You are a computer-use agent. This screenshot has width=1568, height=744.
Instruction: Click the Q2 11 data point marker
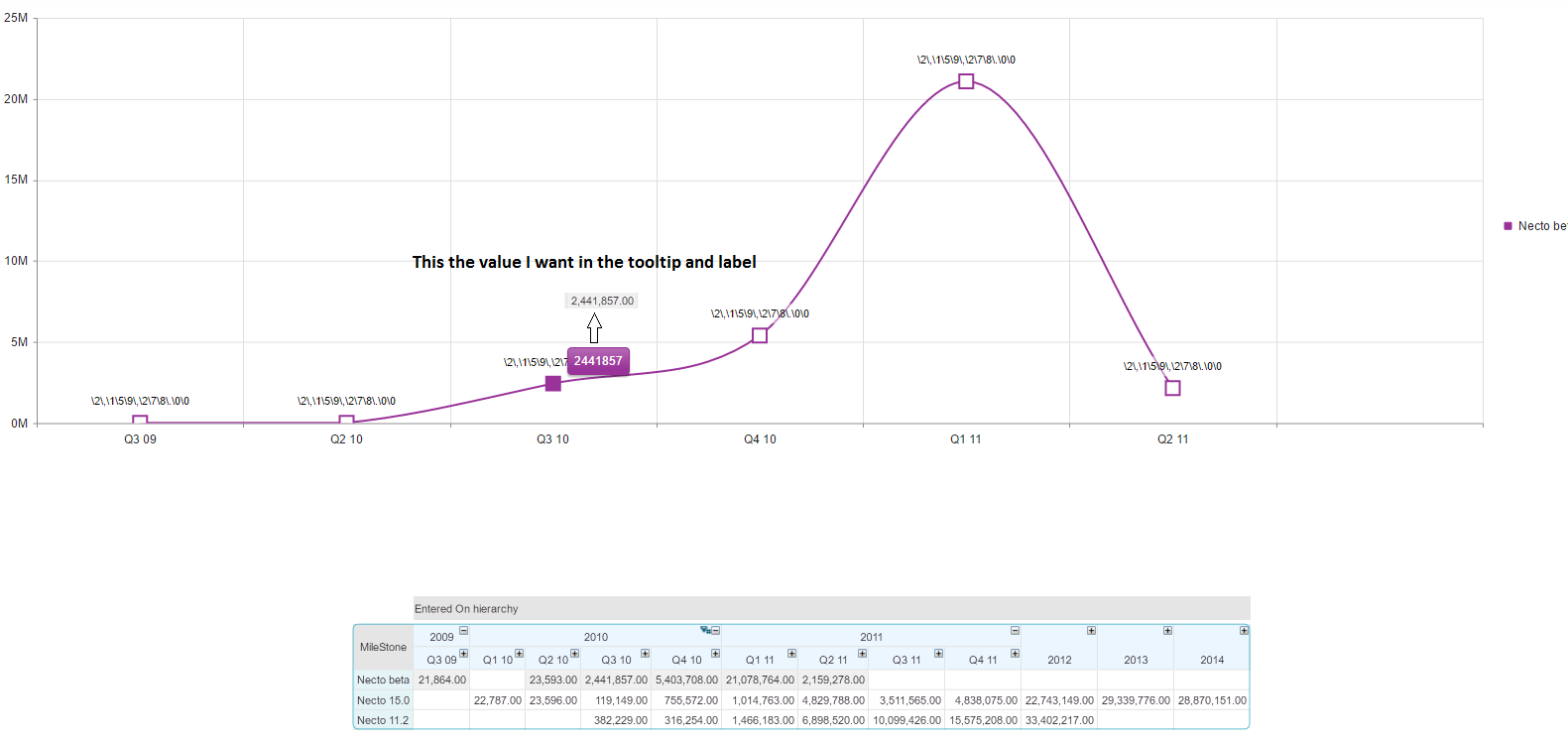(x=1172, y=388)
